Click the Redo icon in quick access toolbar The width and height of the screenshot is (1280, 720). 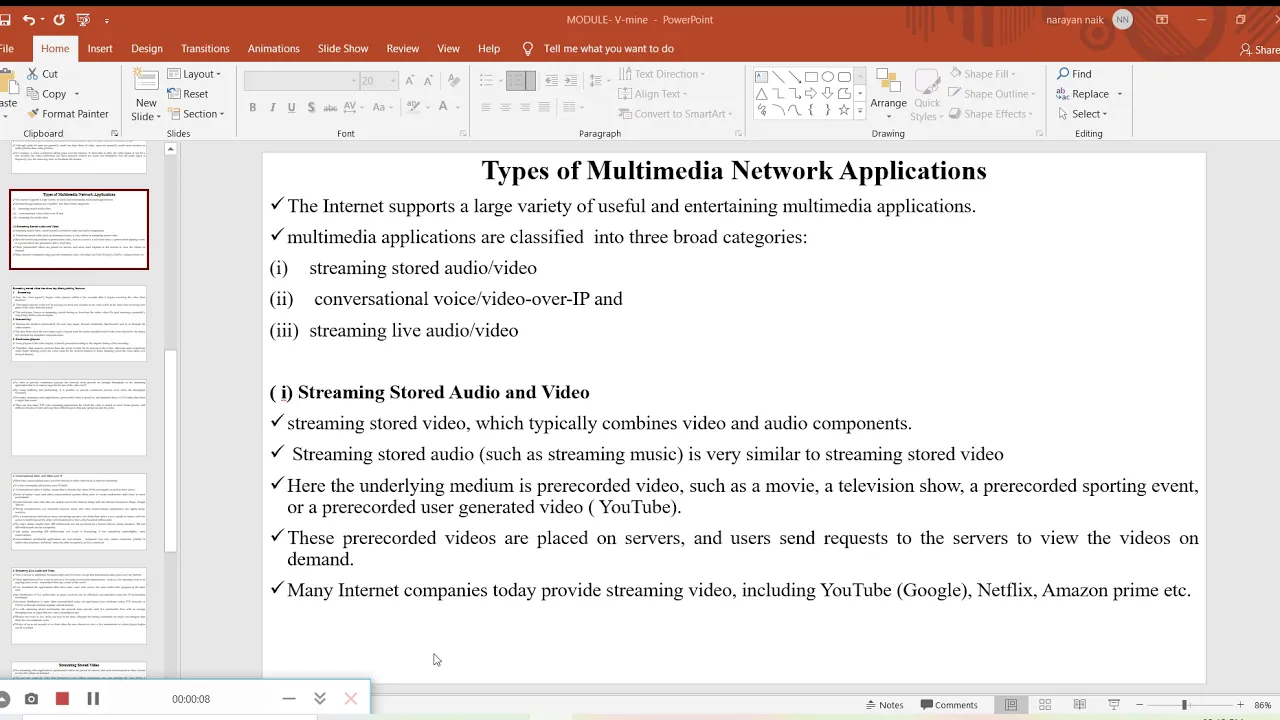[x=59, y=19]
